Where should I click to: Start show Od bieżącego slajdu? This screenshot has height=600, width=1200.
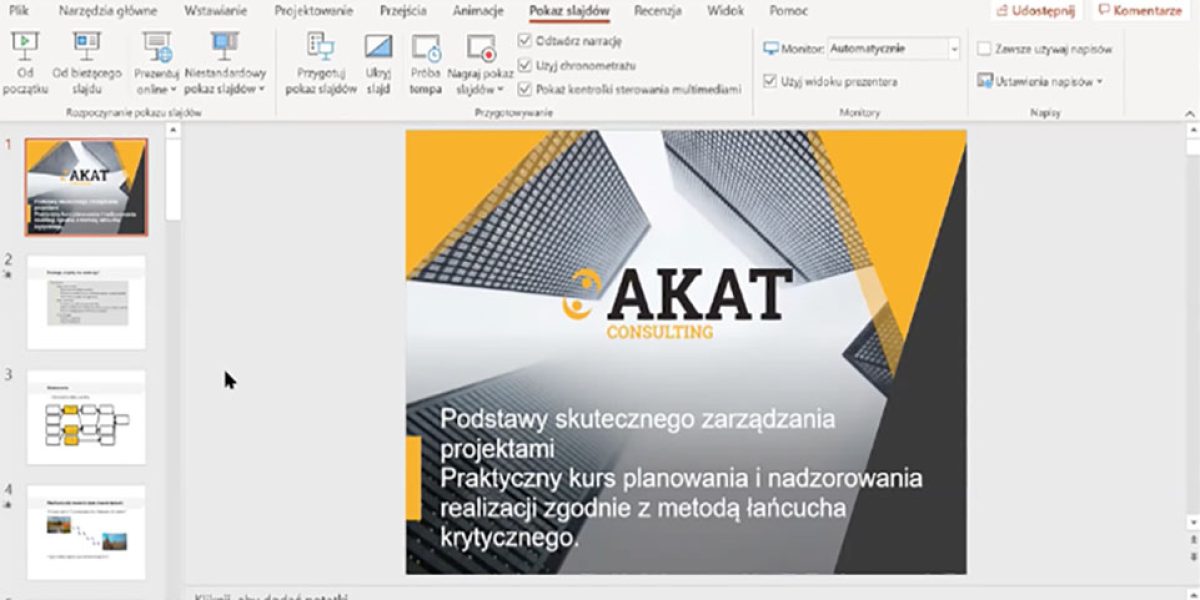(x=87, y=45)
